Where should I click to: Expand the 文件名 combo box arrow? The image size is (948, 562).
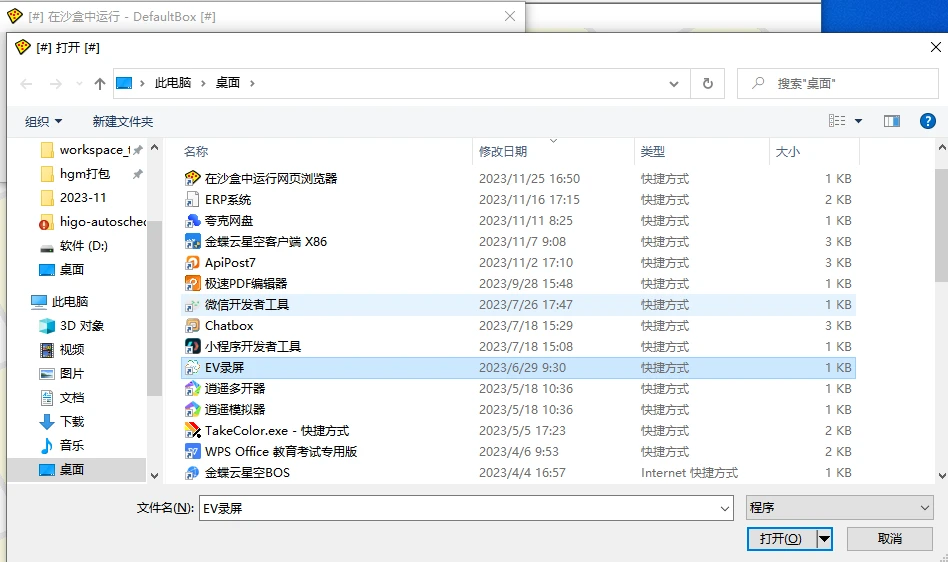[725, 508]
